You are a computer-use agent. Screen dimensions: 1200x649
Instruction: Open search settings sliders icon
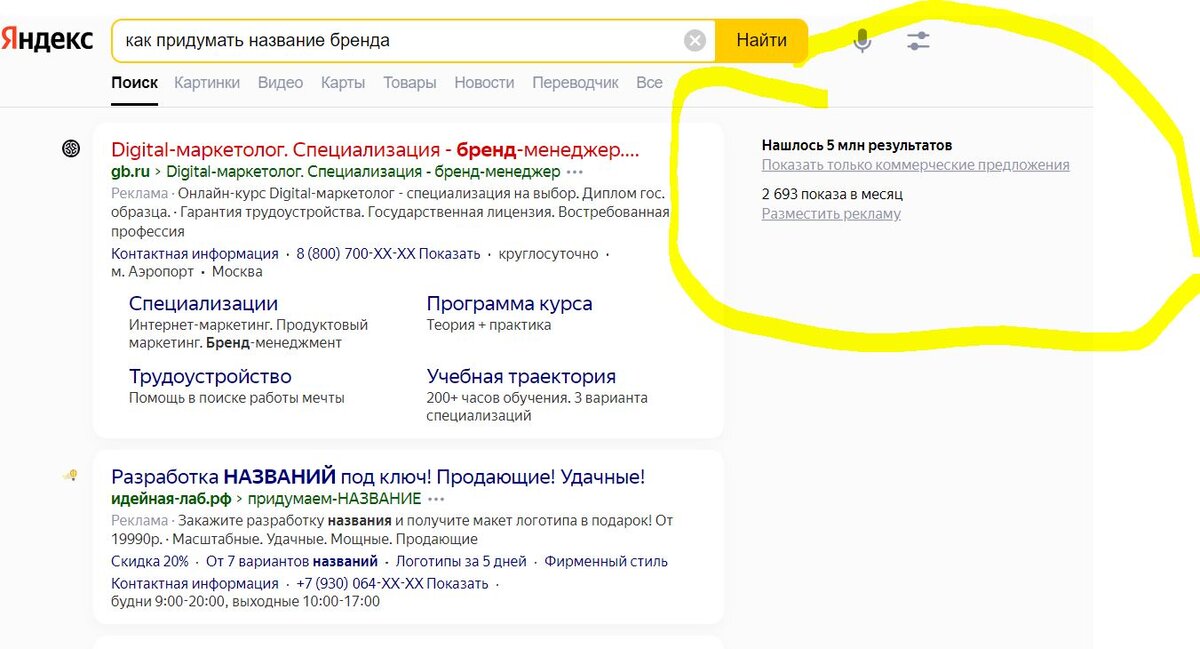coord(917,41)
